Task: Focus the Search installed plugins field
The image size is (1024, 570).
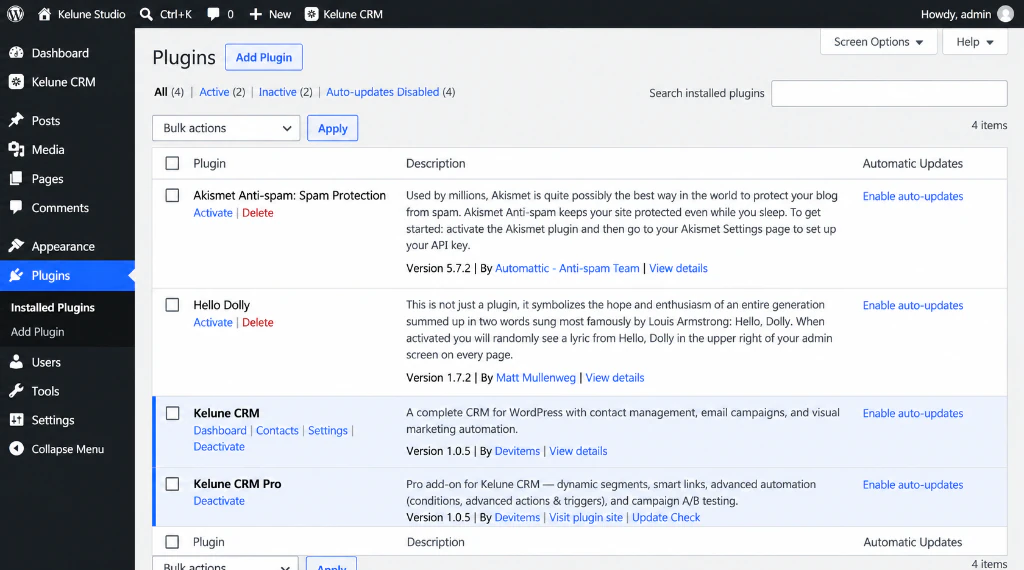Action: tap(889, 93)
